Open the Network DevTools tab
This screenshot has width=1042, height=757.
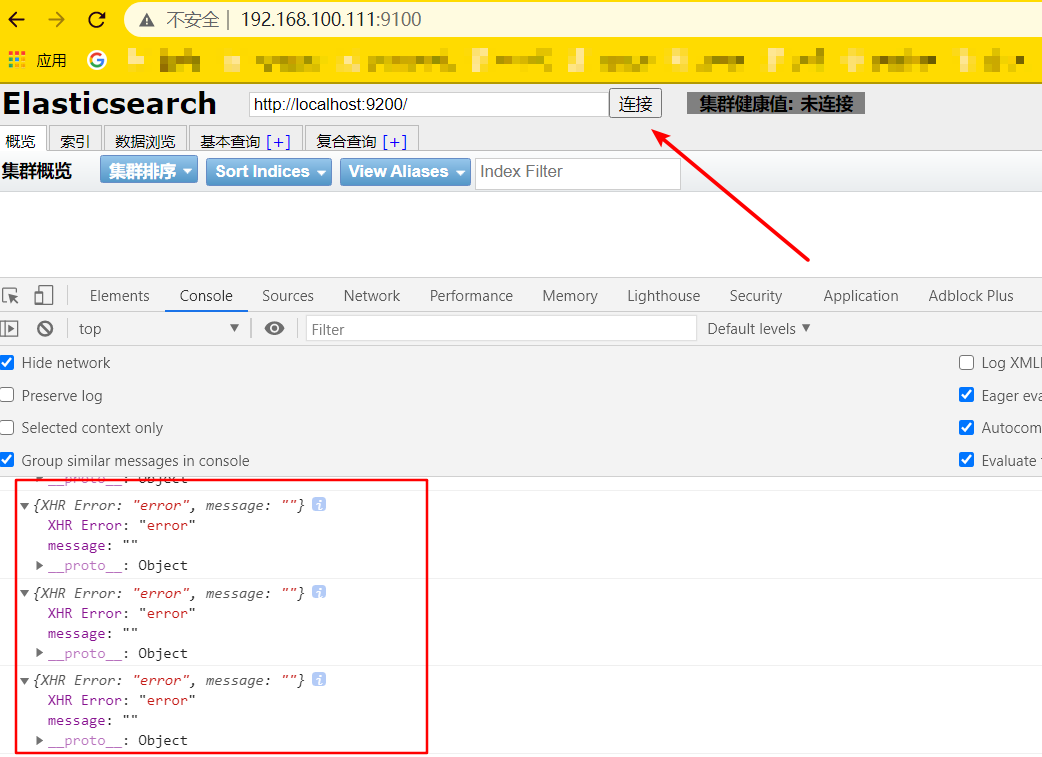371,296
